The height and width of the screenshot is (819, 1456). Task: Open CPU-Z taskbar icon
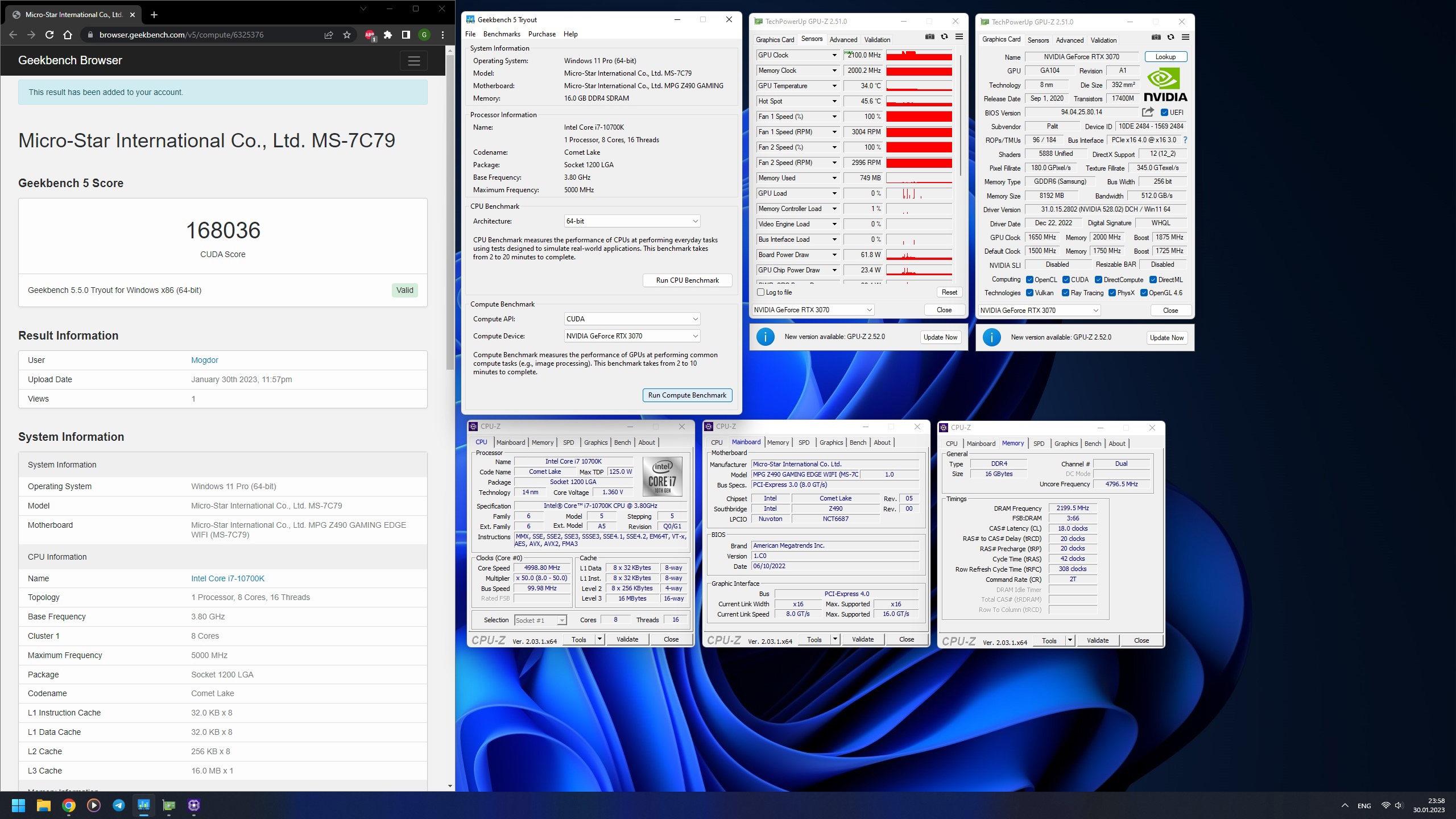coord(194,805)
